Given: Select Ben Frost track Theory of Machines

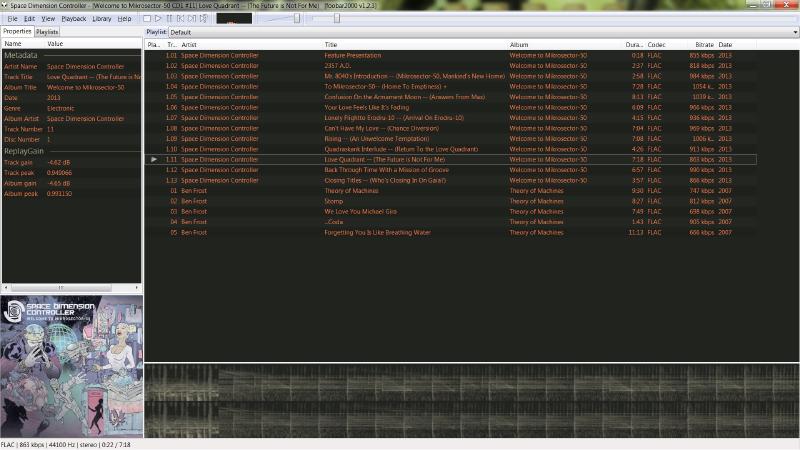Looking at the screenshot, I should (x=451, y=191).
